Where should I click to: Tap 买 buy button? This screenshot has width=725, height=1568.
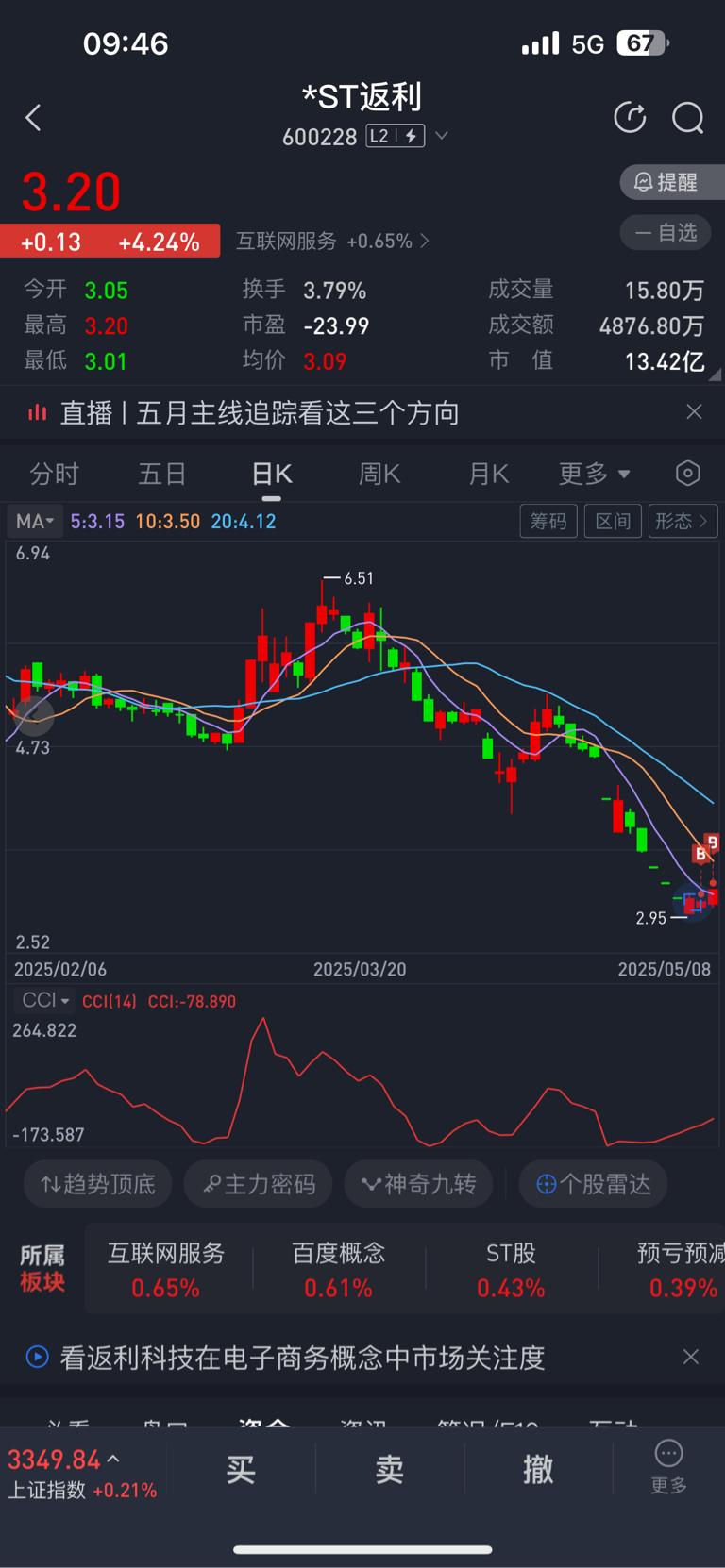coord(241,1469)
